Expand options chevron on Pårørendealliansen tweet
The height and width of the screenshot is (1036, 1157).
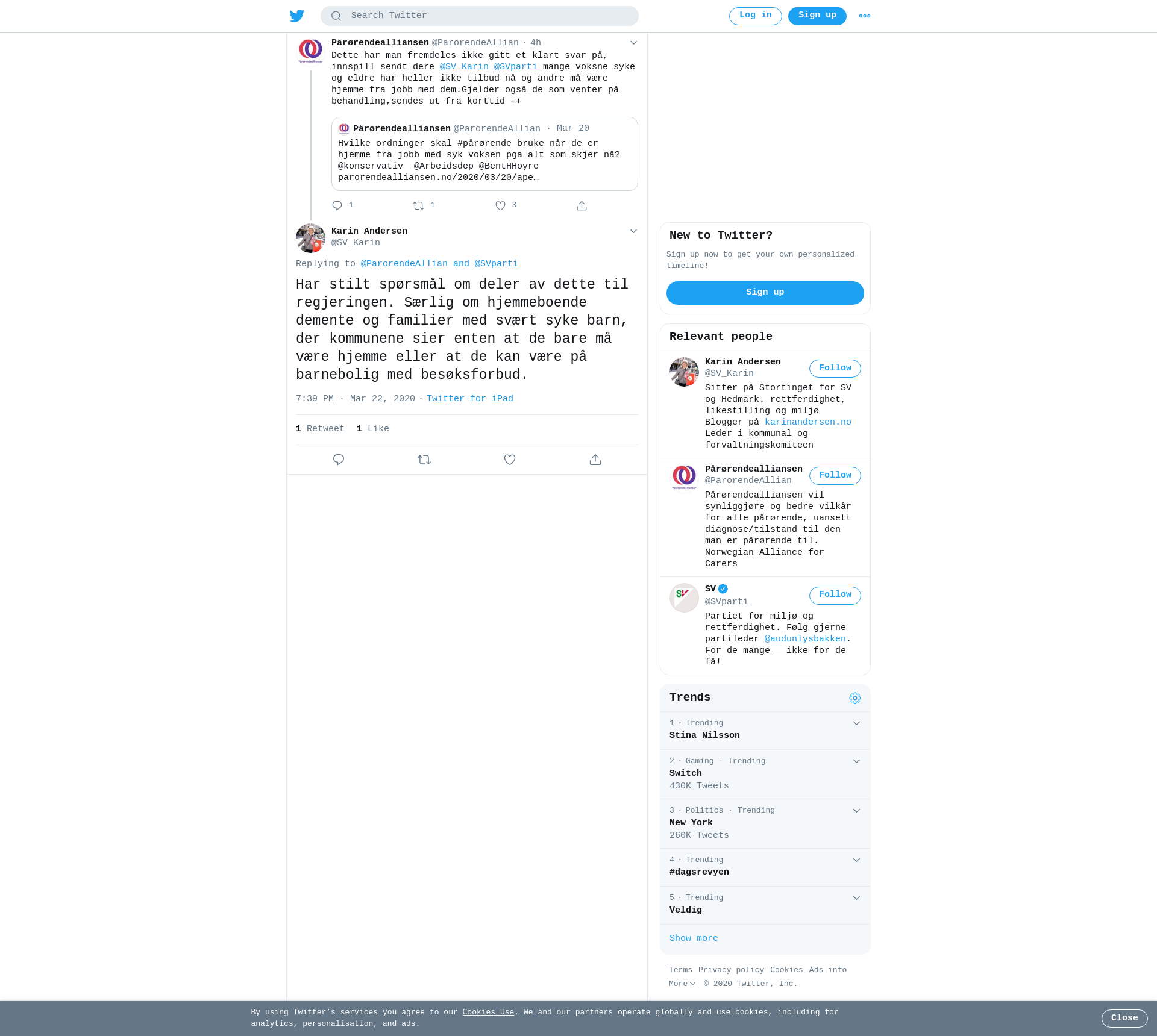(633, 43)
